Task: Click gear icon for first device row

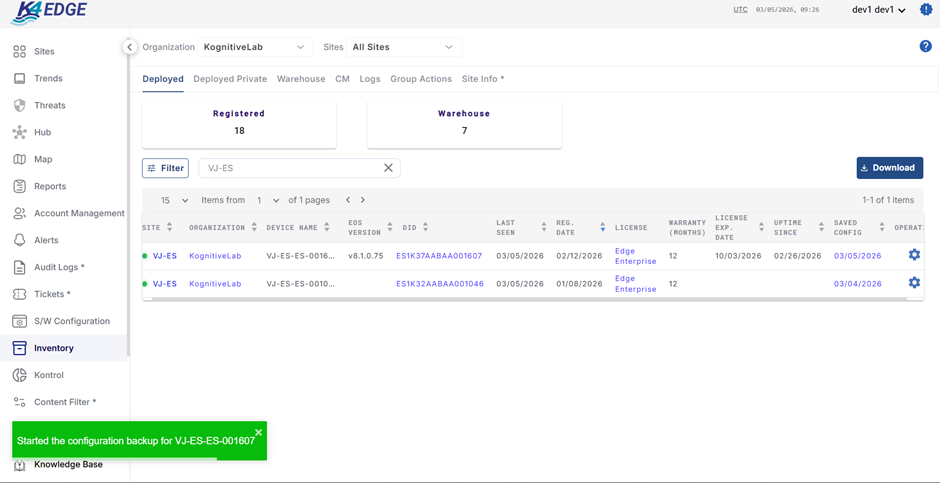Action: tap(914, 255)
